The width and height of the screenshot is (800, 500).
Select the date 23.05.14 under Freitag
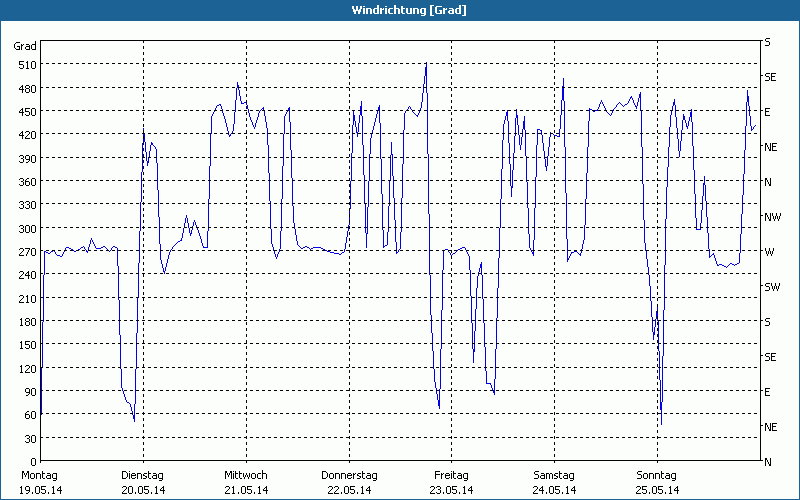(x=450, y=490)
